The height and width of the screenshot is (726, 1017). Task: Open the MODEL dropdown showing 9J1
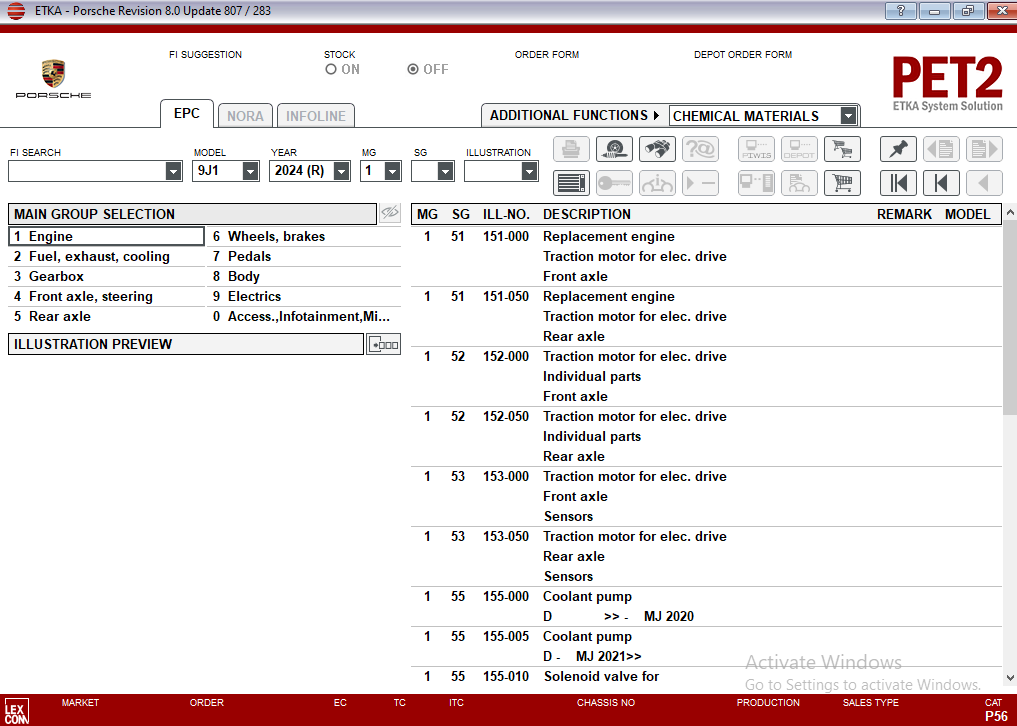pyautogui.click(x=250, y=171)
